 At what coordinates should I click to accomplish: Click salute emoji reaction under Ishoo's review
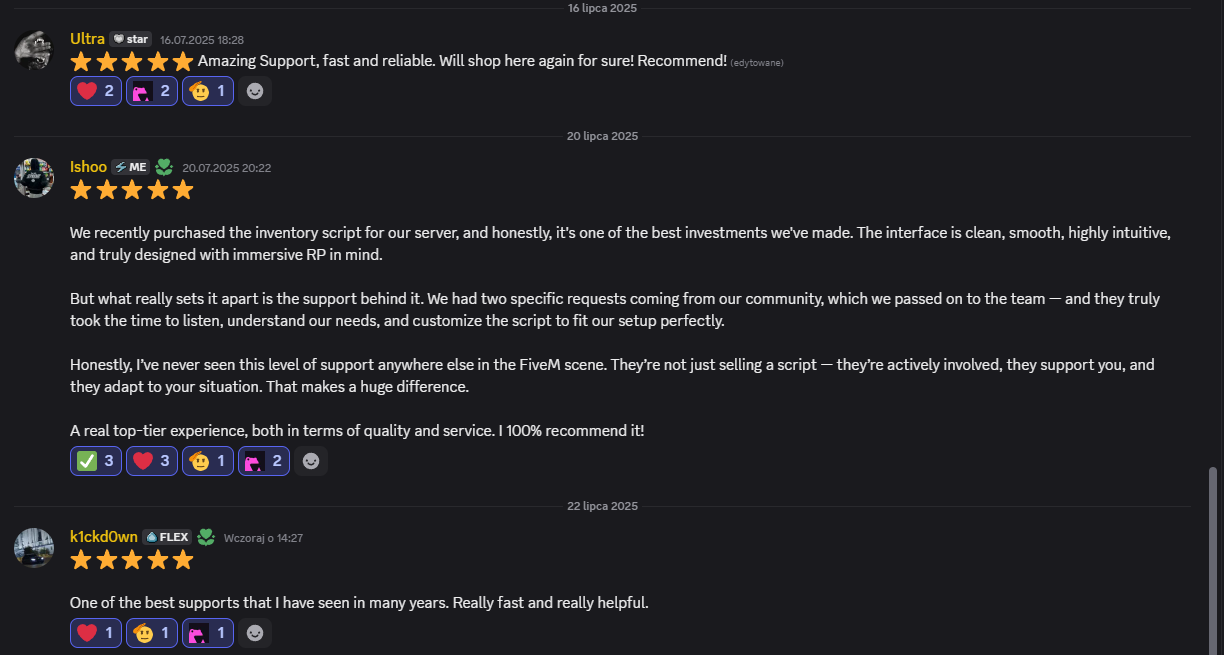208,461
